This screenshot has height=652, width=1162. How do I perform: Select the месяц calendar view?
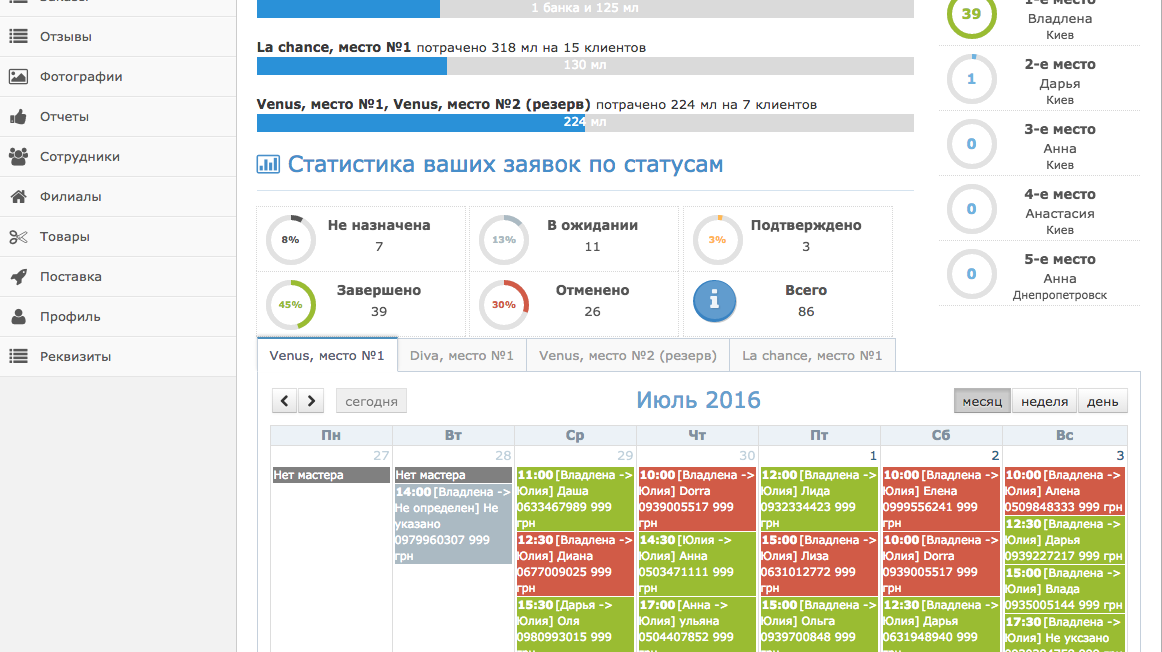click(982, 401)
